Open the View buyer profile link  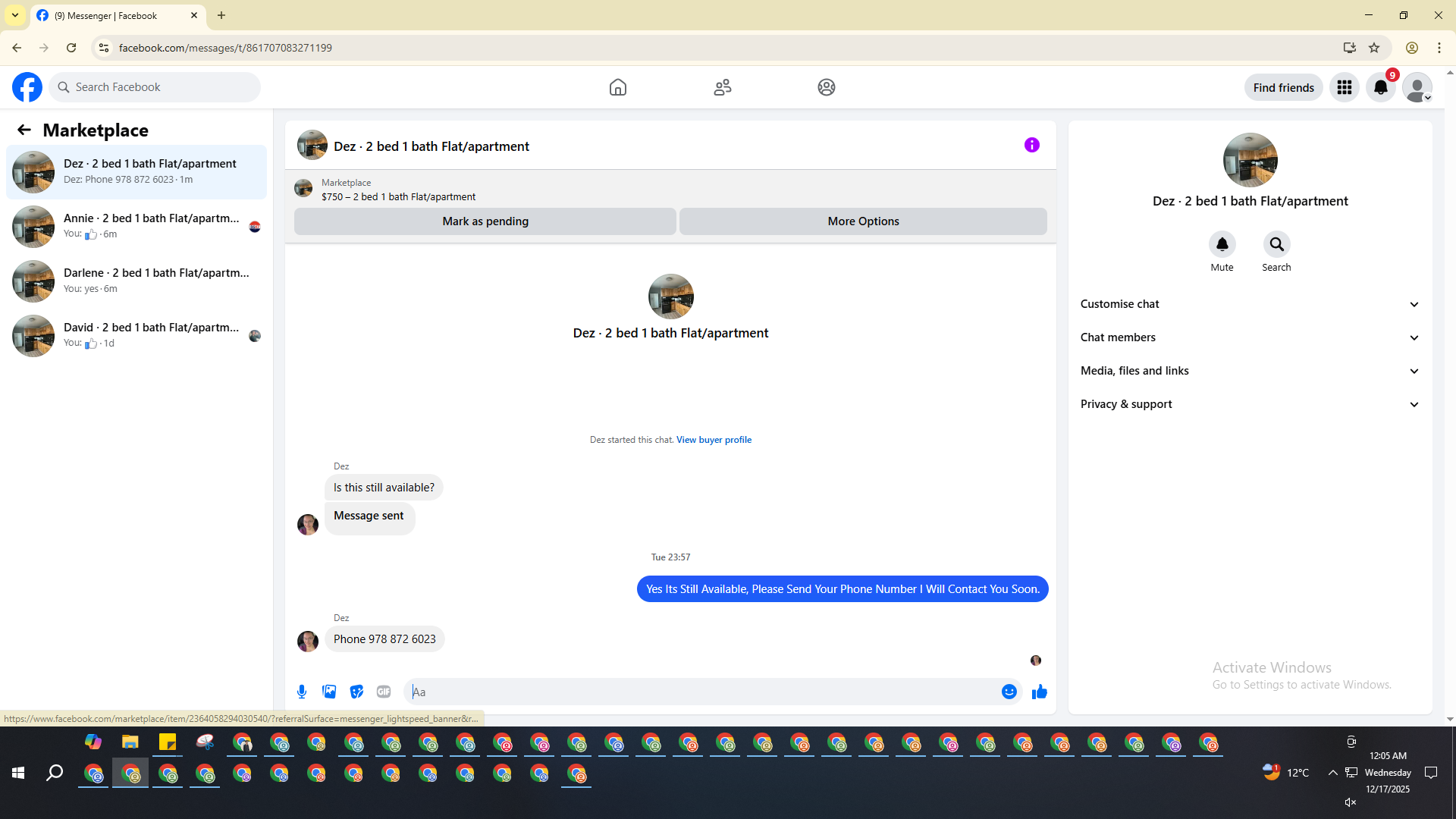click(x=714, y=440)
